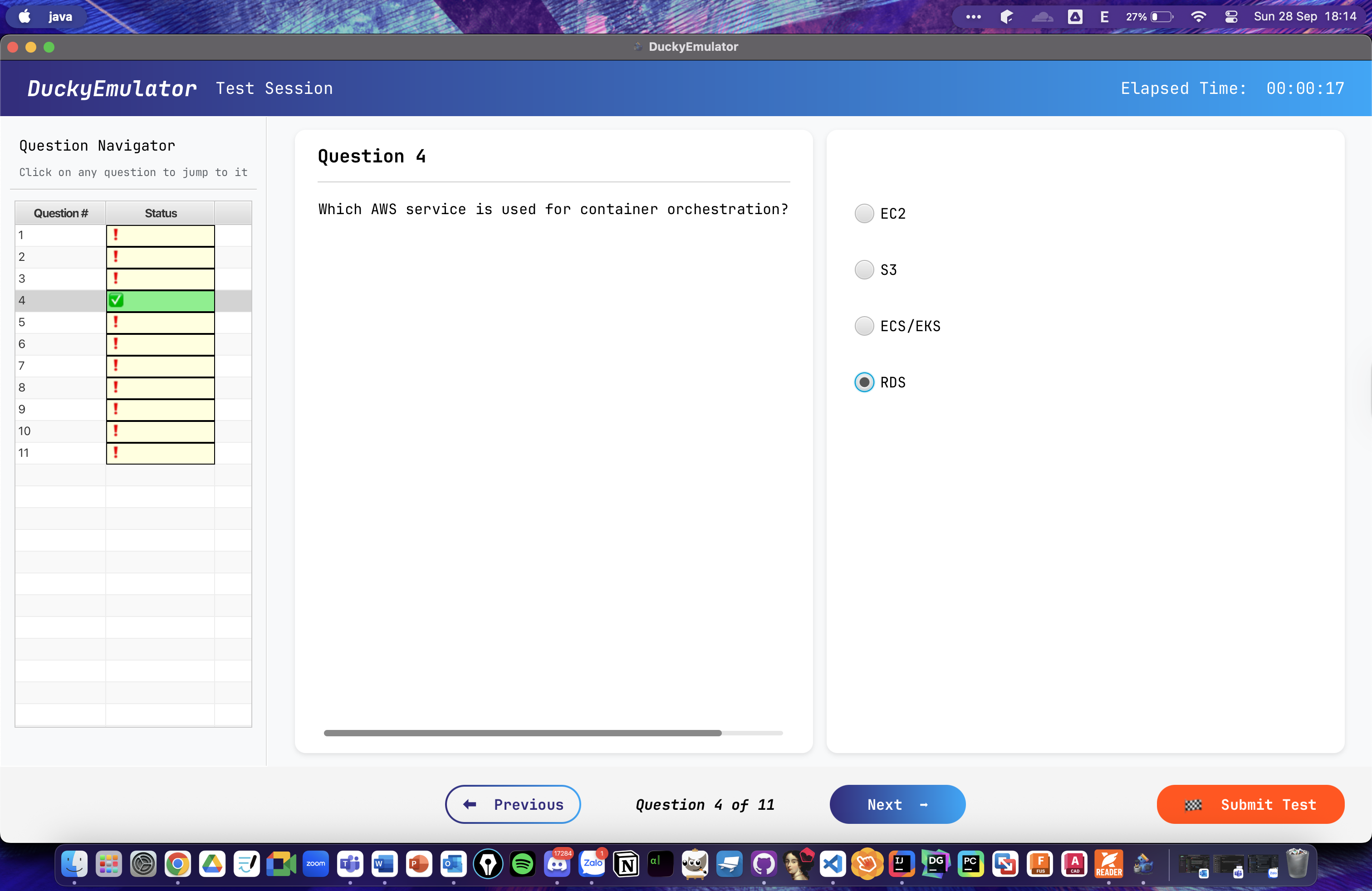Jump to question 2 in navigator

coord(133,257)
